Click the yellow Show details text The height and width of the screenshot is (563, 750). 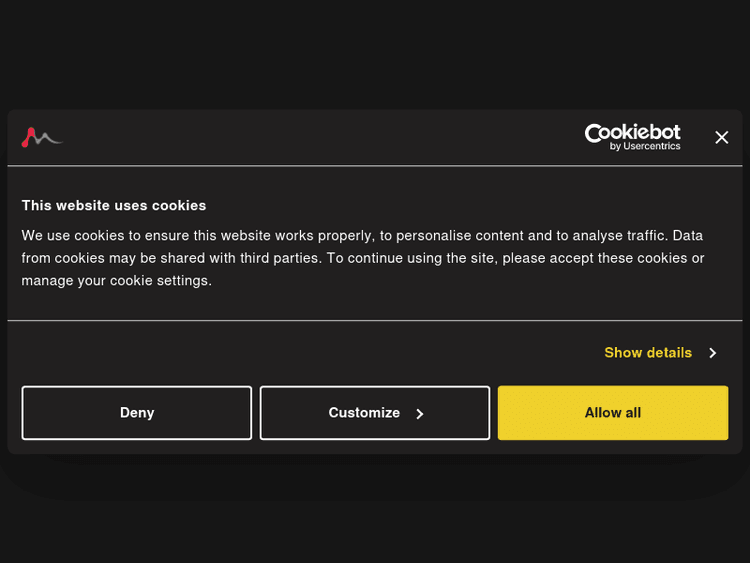[x=648, y=353]
